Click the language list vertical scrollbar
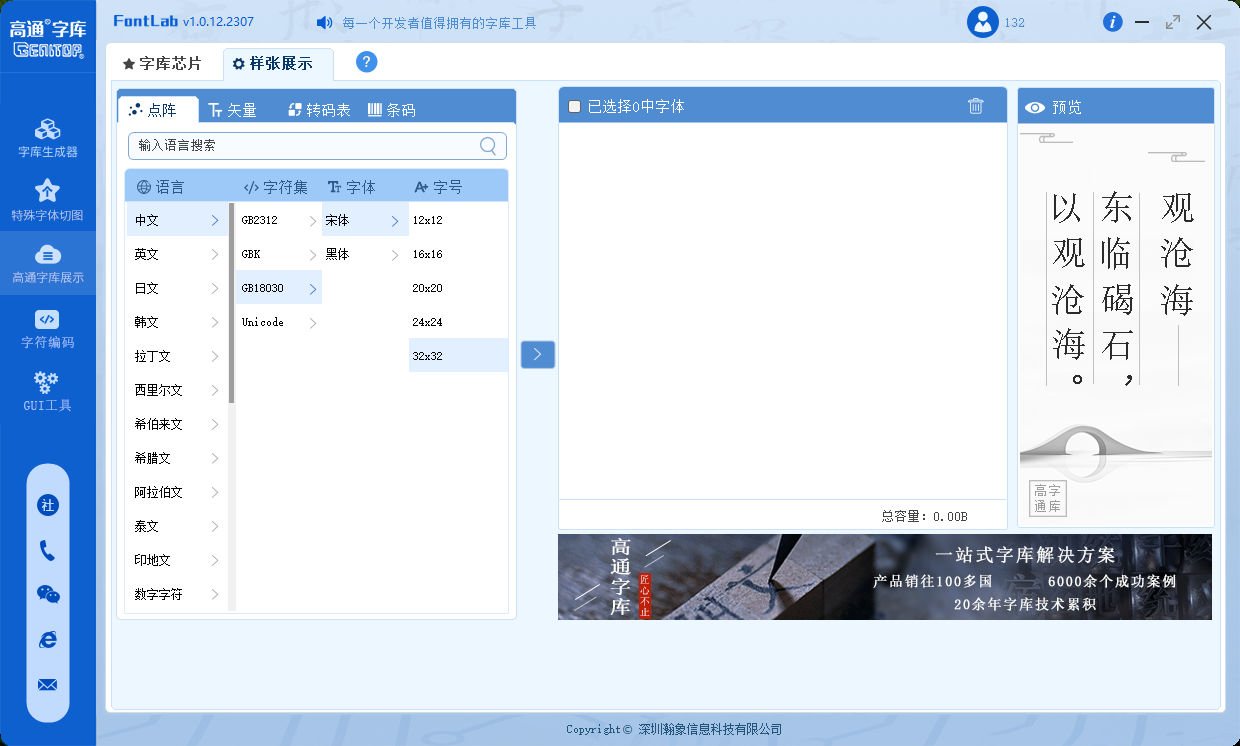This screenshot has height=746, width=1240. coord(232,303)
